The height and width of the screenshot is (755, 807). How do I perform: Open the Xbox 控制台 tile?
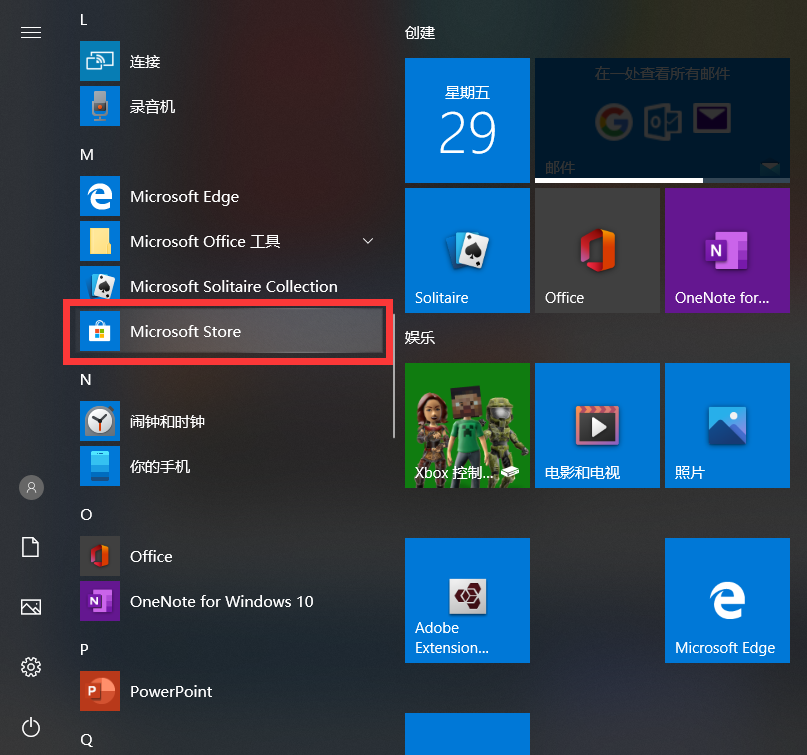467,425
